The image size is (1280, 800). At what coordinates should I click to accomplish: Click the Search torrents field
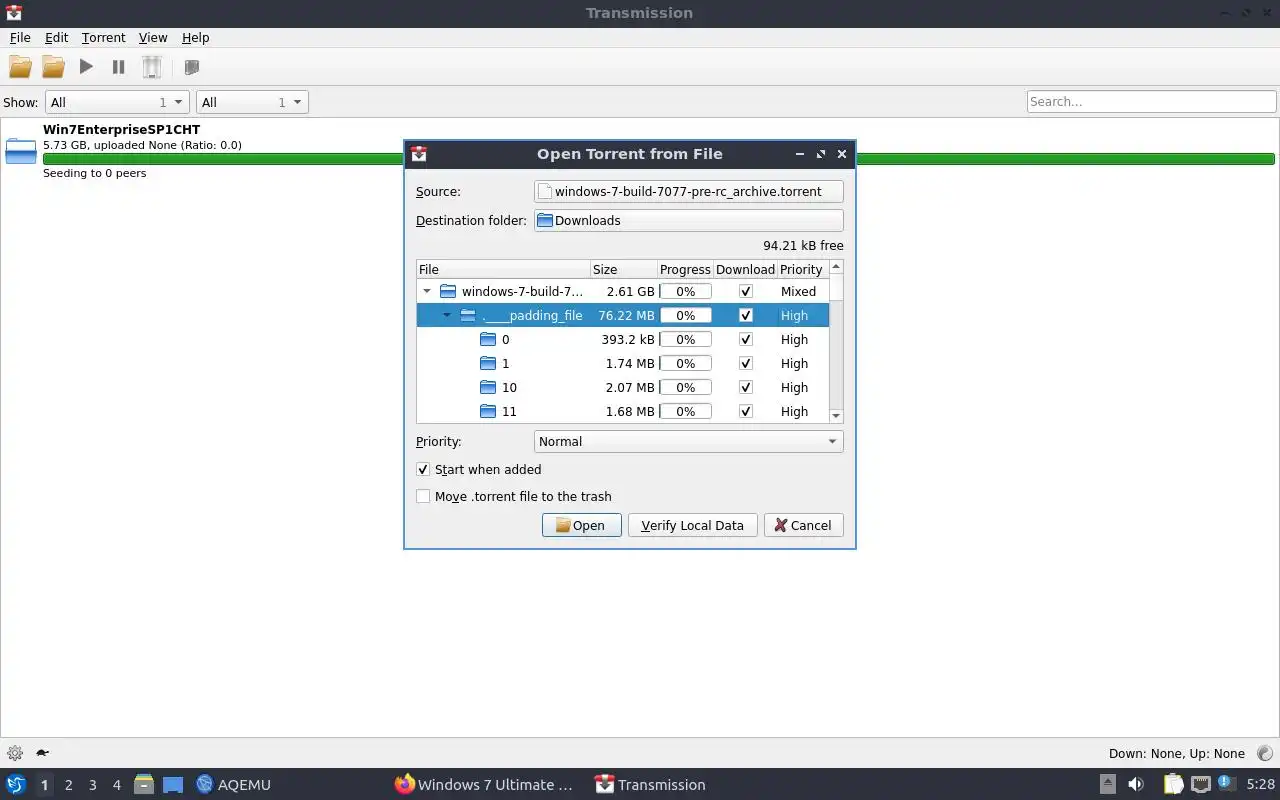click(x=1151, y=101)
